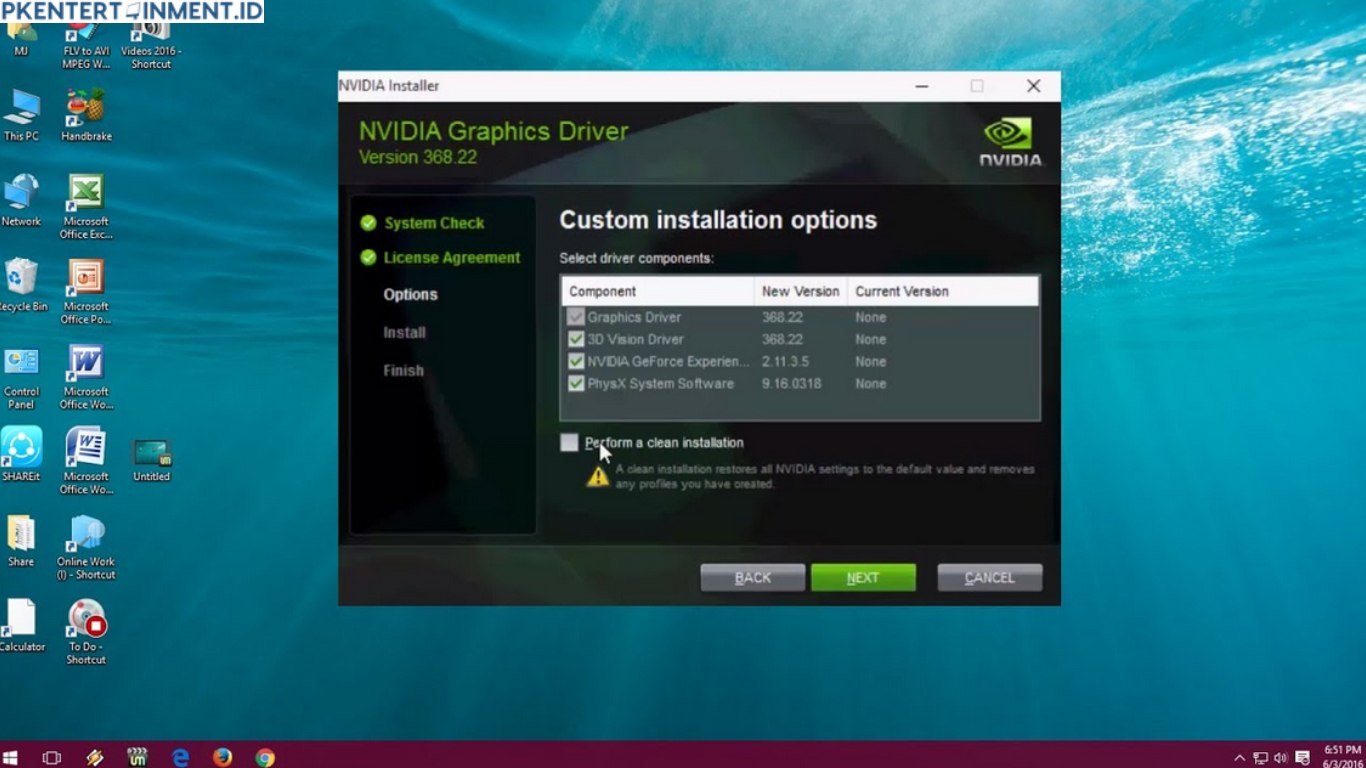Click the 368.22 value in 3D Vision row
1366x768 pixels.
782,339
